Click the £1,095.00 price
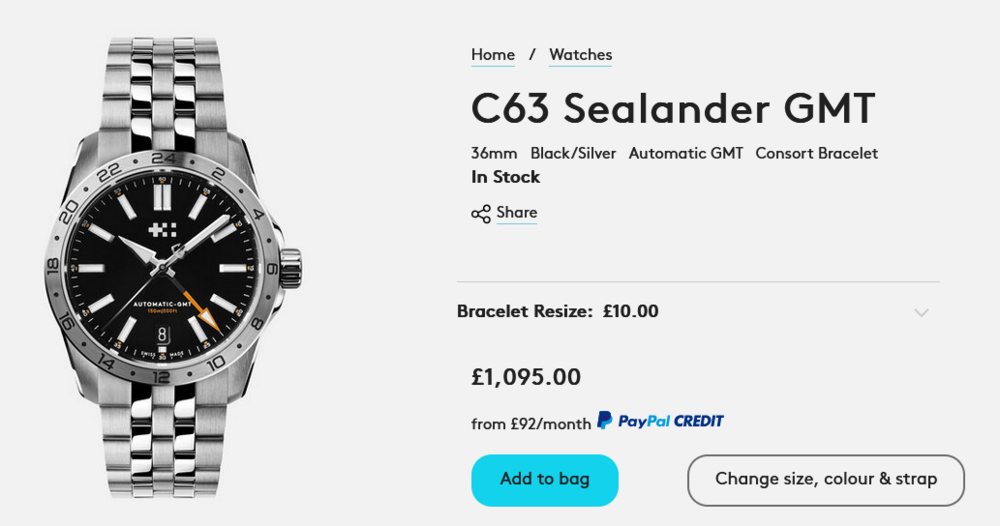The height and width of the screenshot is (526, 1000). pyautogui.click(x=526, y=377)
